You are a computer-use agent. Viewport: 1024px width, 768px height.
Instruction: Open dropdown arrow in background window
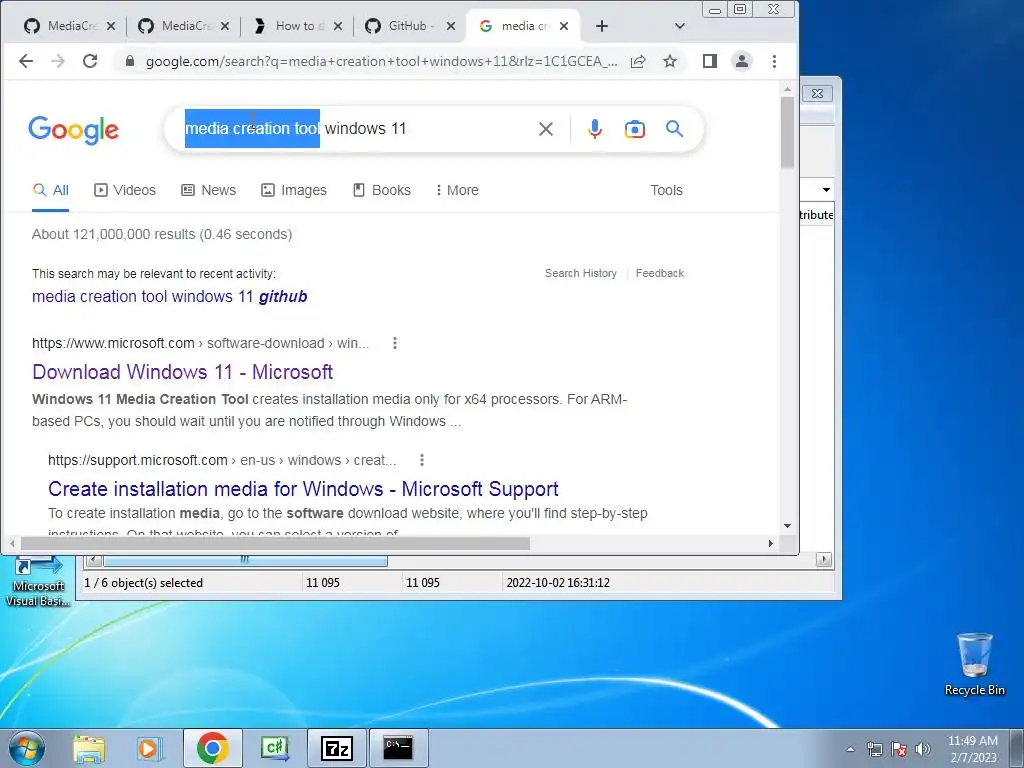click(826, 190)
